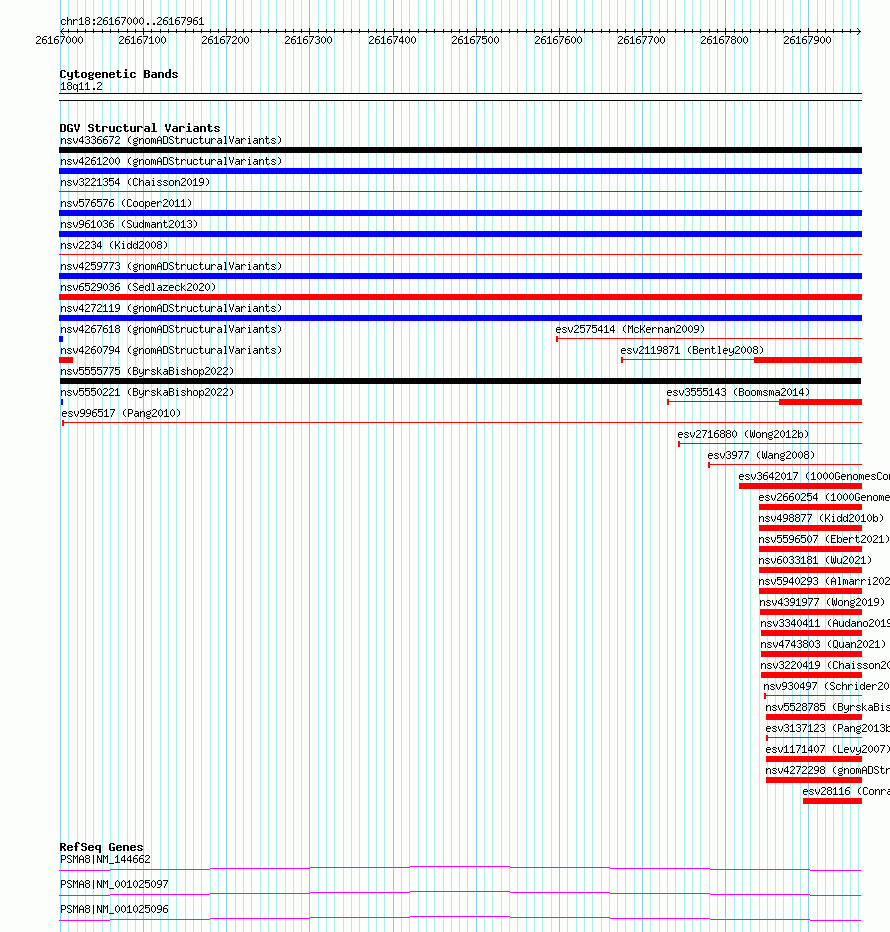This screenshot has height=932, width=890.
Task: Click the 18q11.2 band label
Action: [81, 87]
